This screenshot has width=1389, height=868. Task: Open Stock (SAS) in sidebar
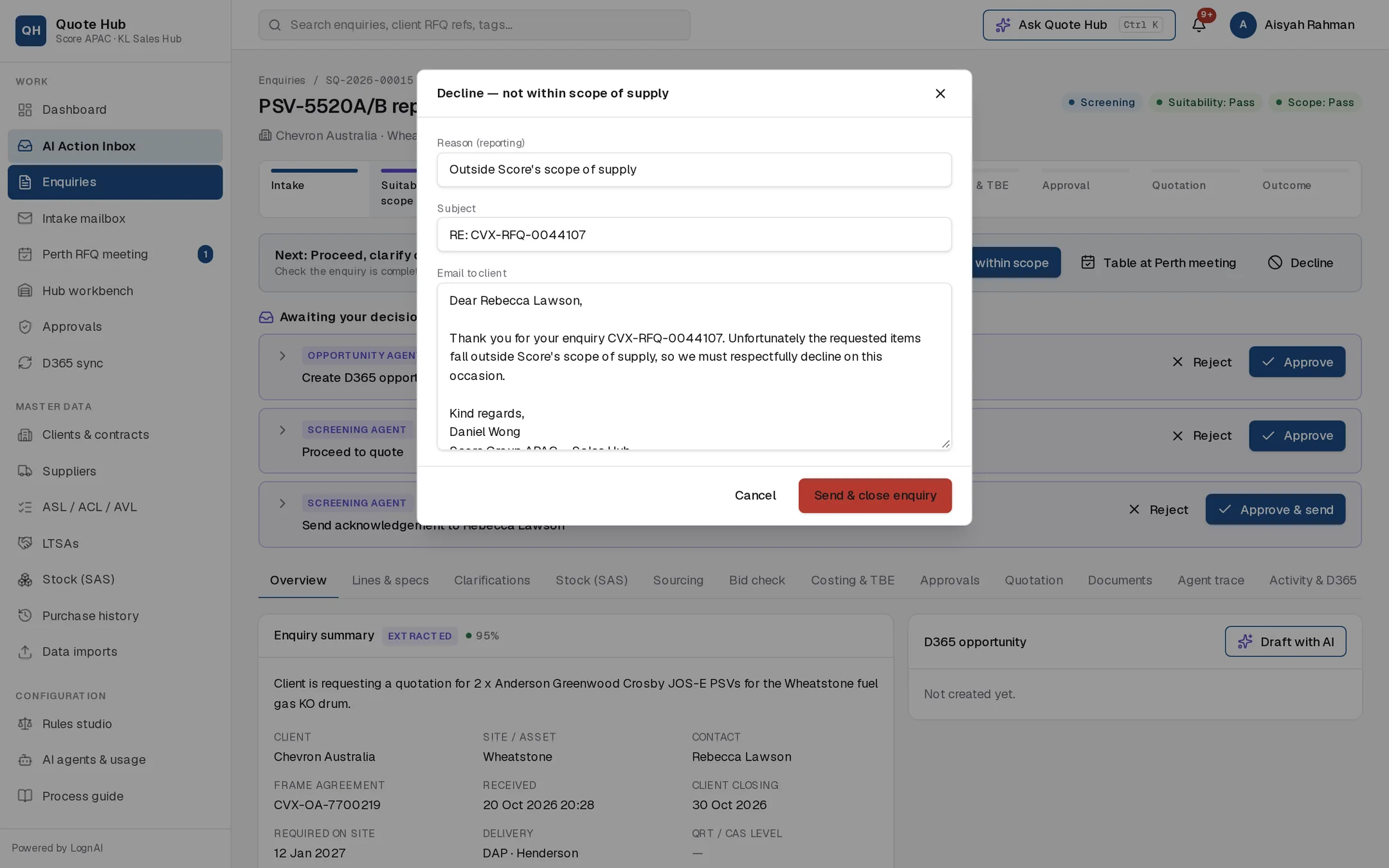(115, 579)
